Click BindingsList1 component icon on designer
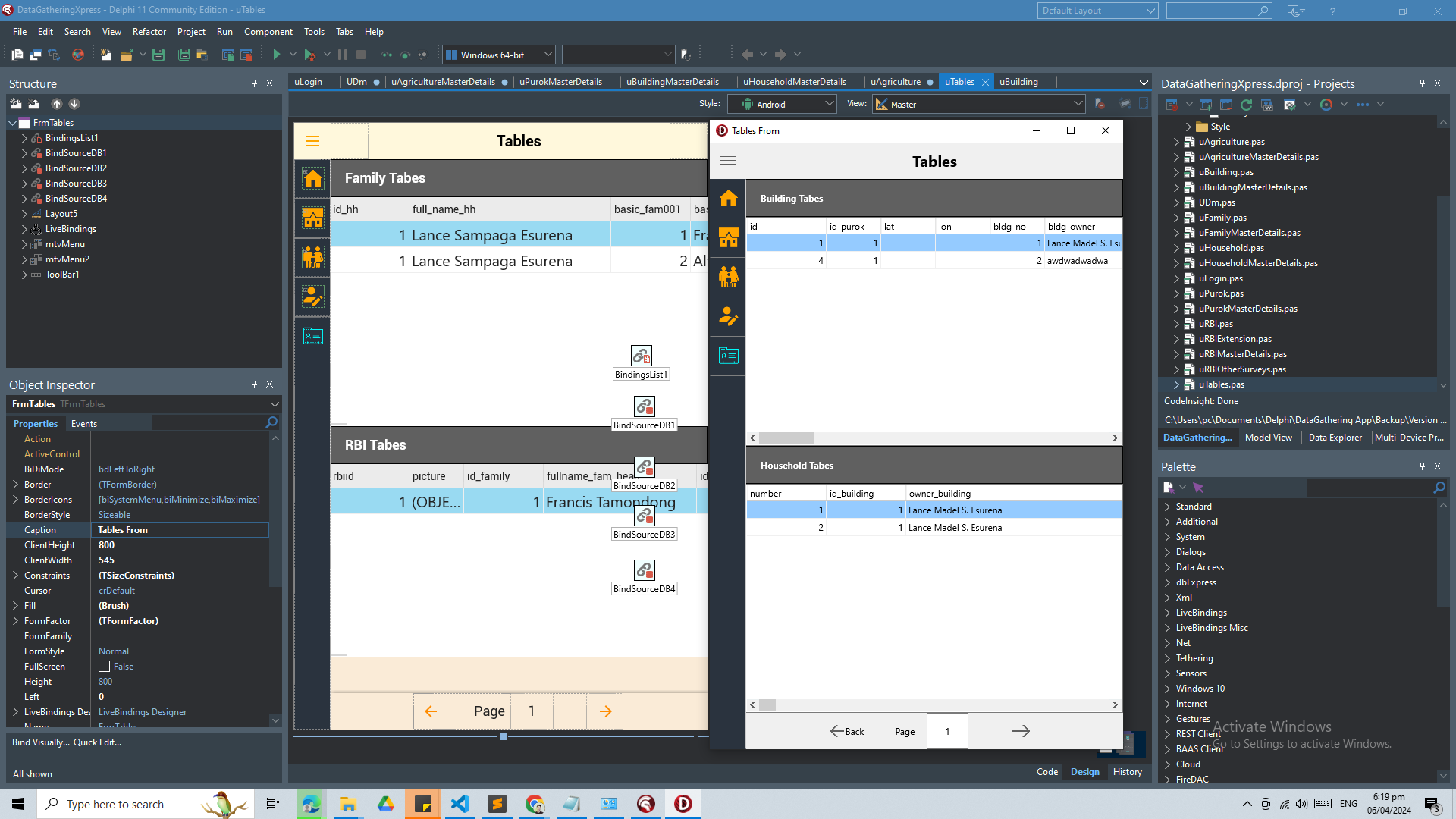1456x819 pixels. [x=641, y=356]
